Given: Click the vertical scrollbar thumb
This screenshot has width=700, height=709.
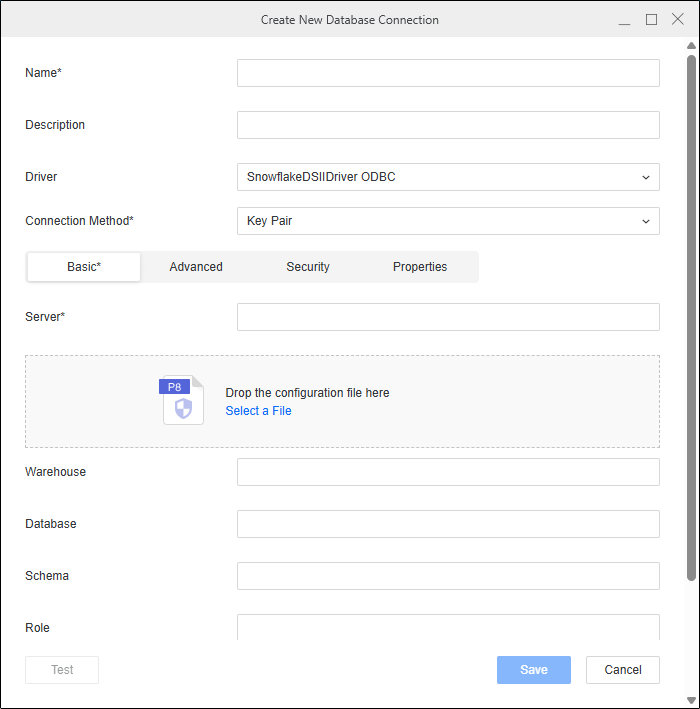Looking at the screenshot, I should point(691,317).
